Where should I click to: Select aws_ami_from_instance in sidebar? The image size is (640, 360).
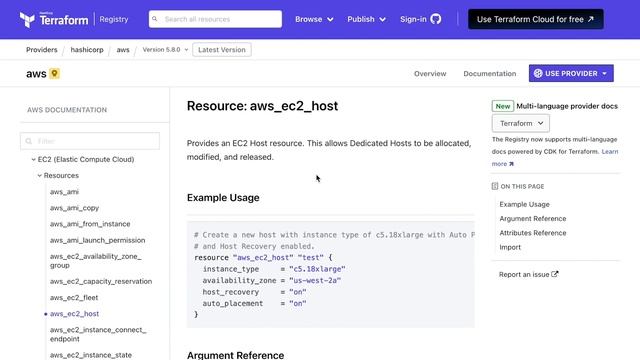pyautogui.click(x=90, y=224)
